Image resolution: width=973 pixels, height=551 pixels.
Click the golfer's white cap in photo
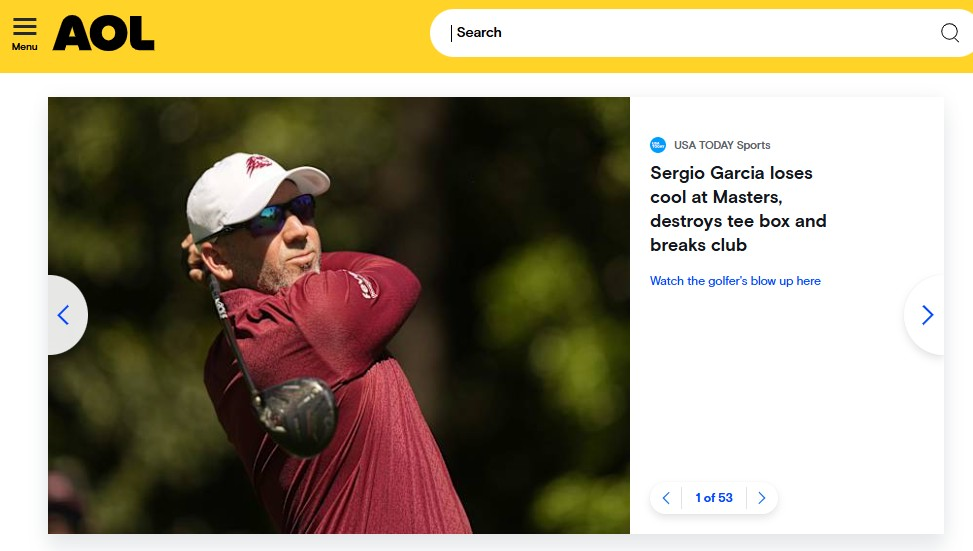240,187
